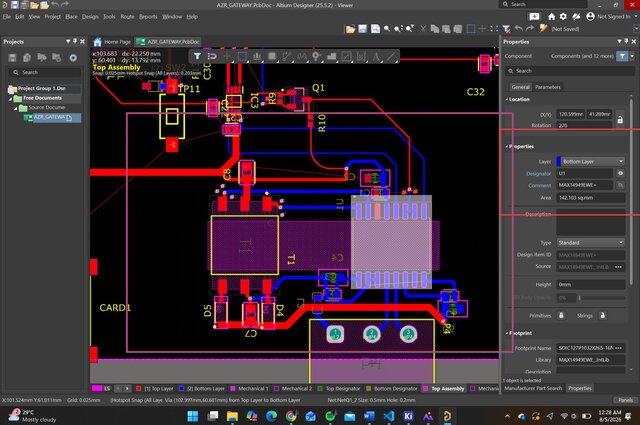Screen dimensions: 640x425
Task: Click the notifications off icon beside the gear
Action: point(576,16)
